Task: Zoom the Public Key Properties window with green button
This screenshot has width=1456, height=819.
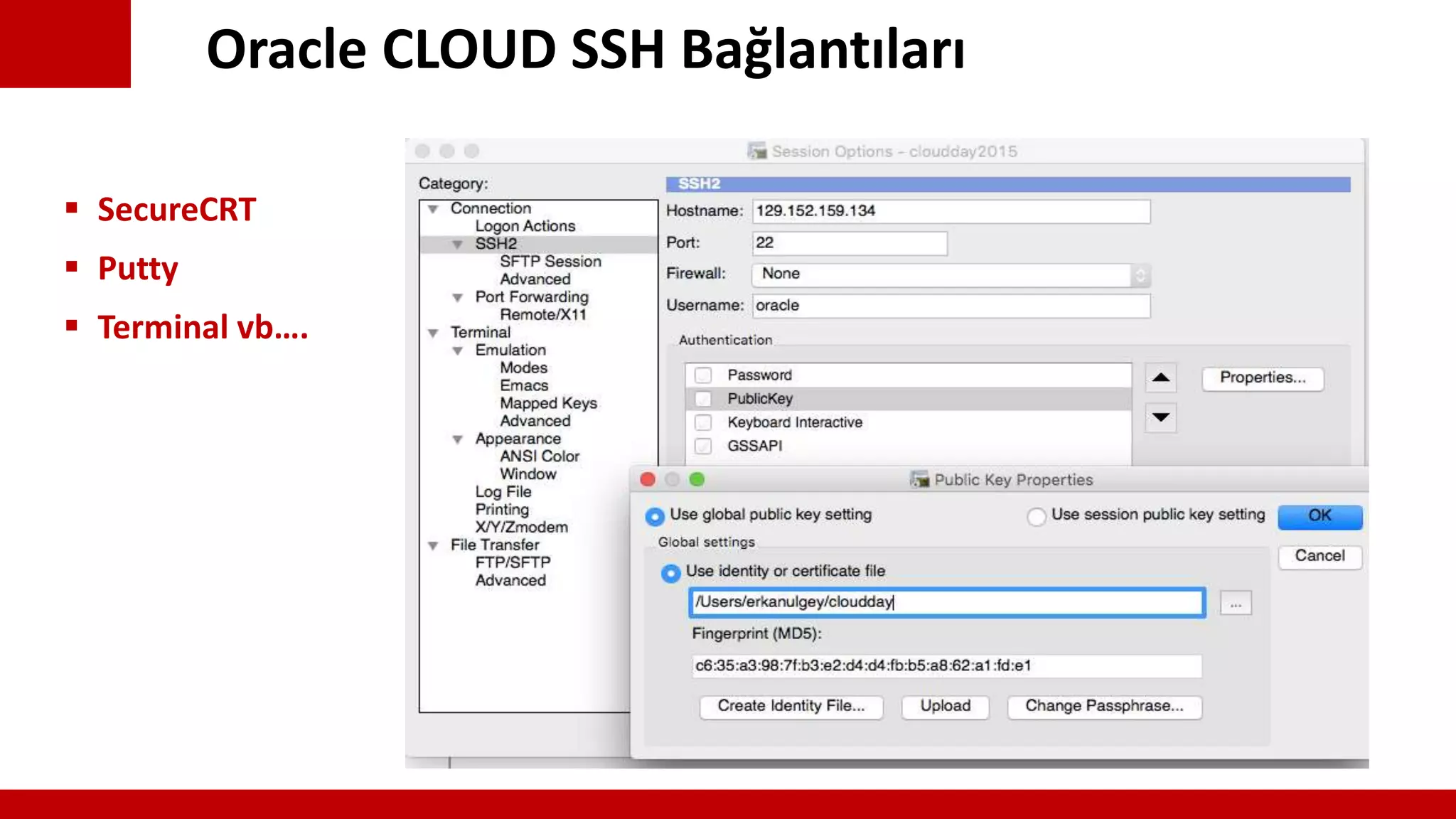Action: (697, 480)
